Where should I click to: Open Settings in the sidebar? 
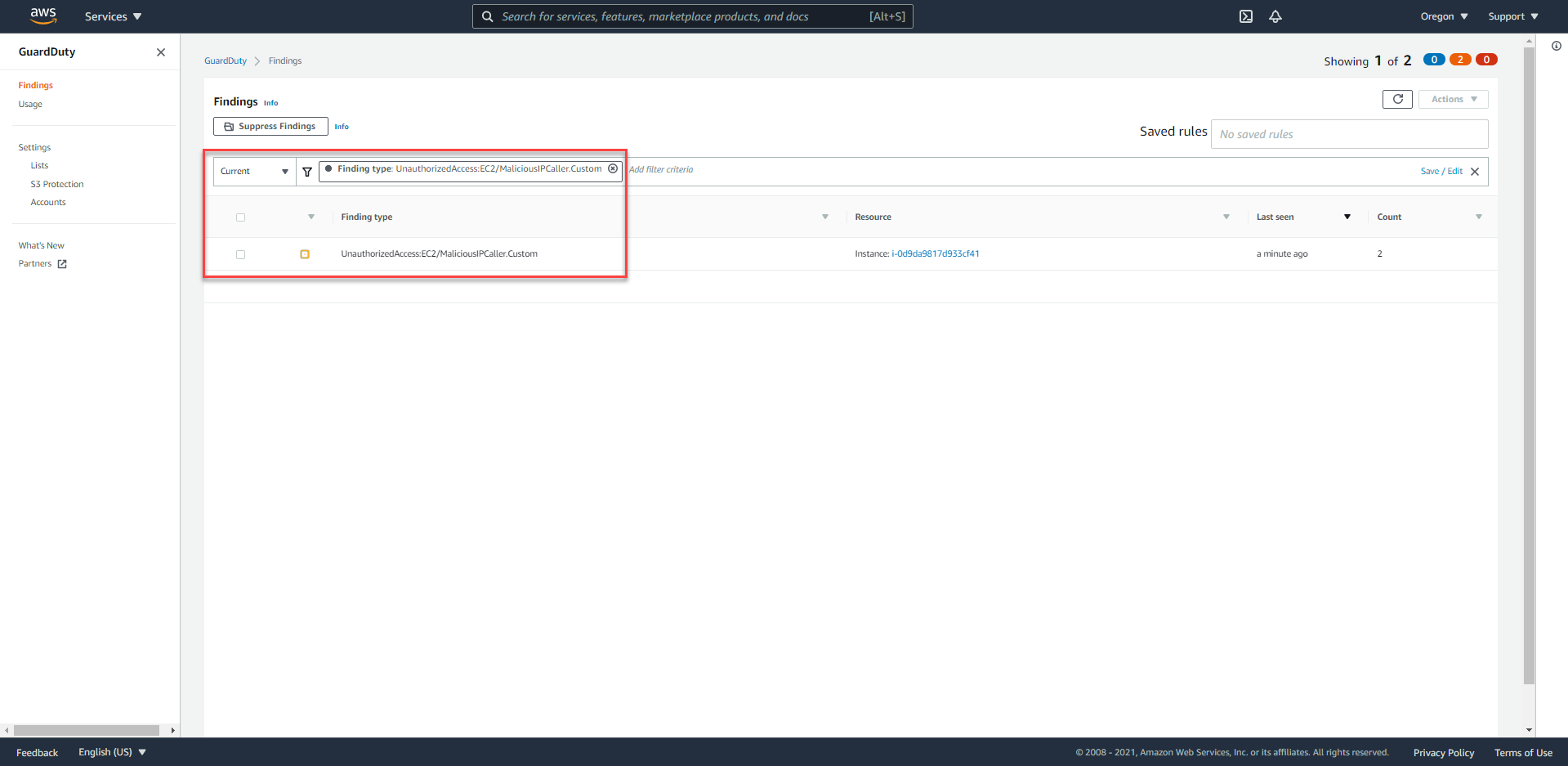(x=34, y=147)
